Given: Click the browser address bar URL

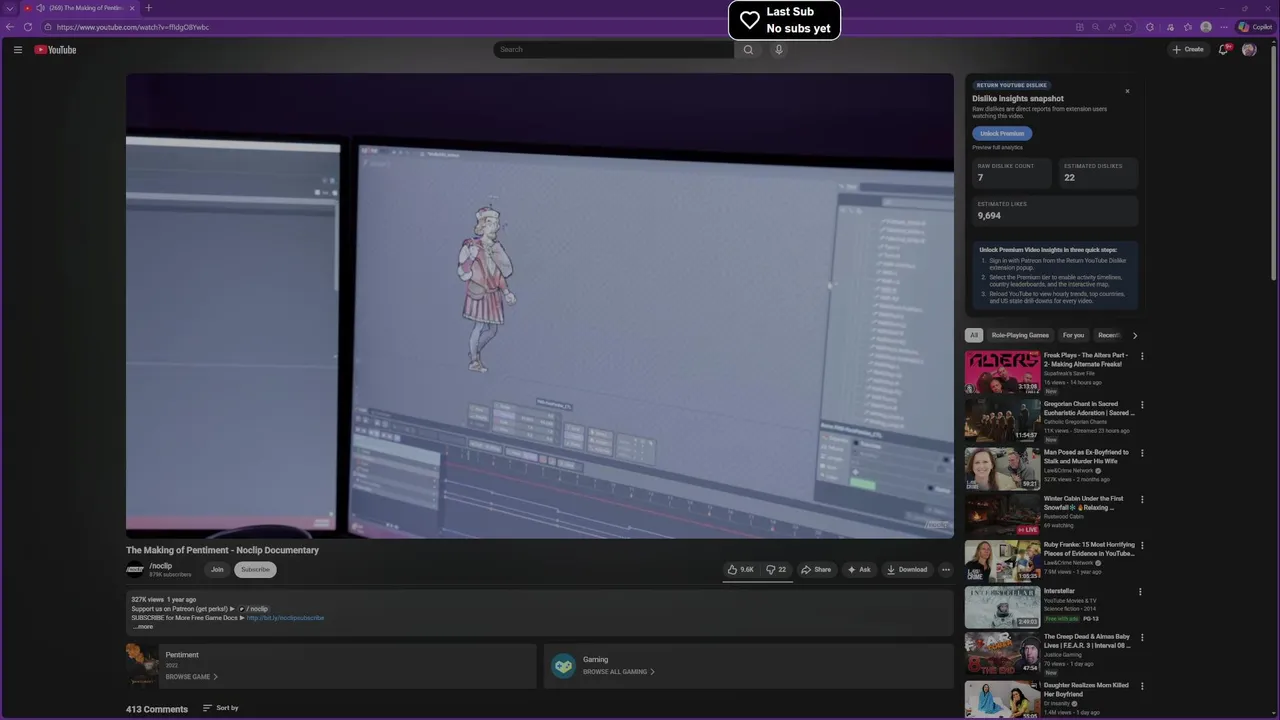Looking at the screenshot, I should click(133, 27).
